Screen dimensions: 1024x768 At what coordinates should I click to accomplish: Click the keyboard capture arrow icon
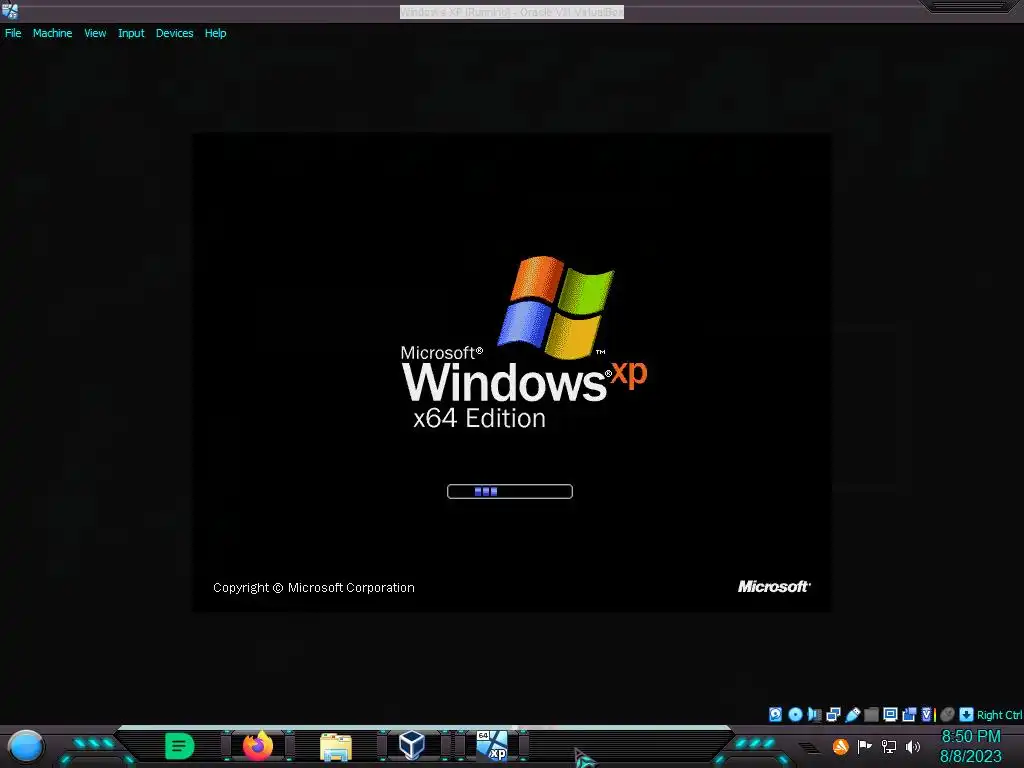pos(967,714)
